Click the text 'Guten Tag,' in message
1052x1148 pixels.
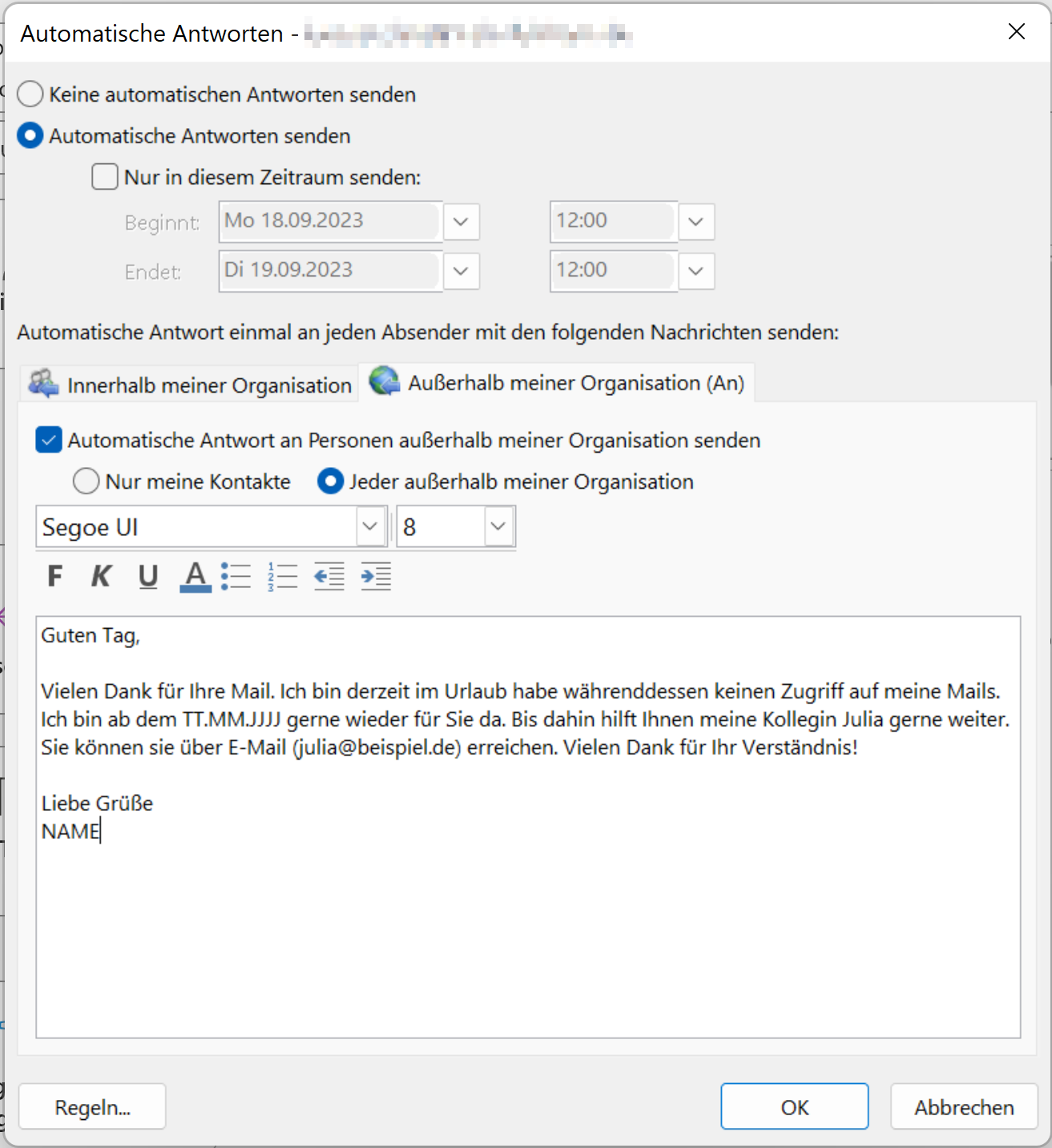(91, 635)
